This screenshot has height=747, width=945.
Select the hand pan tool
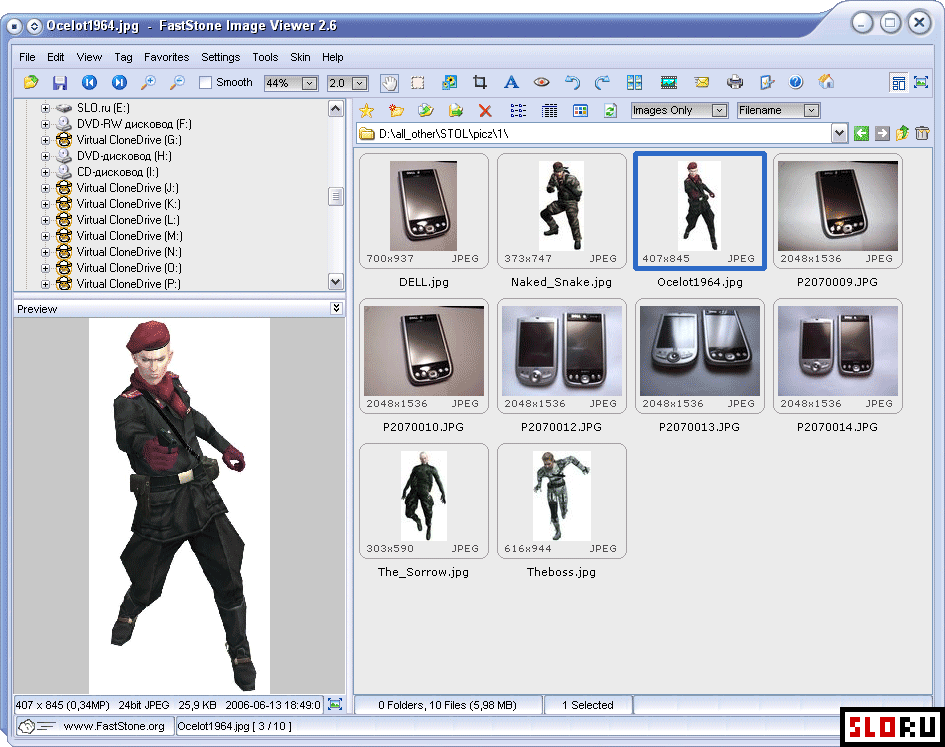[389, 83]
